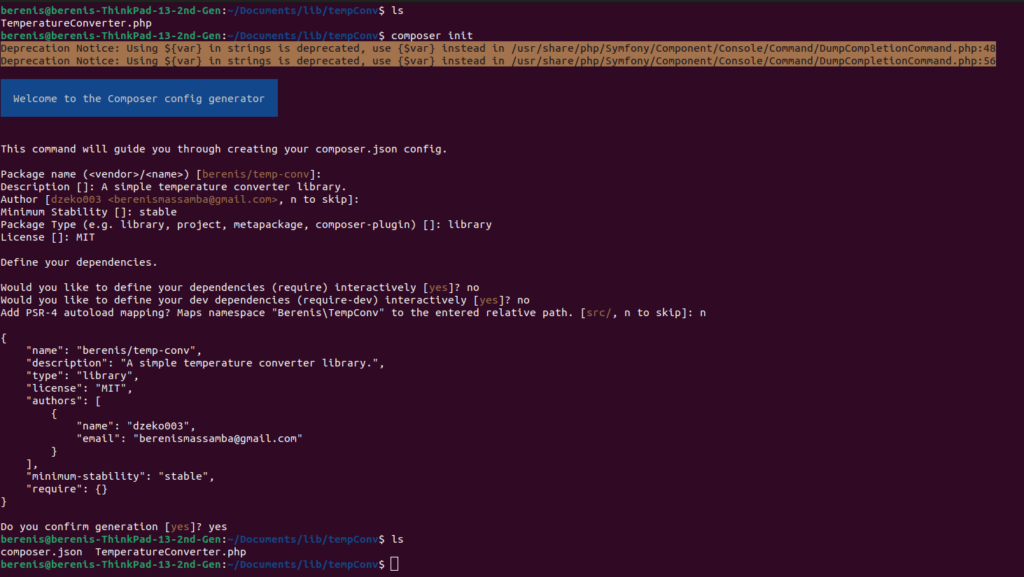Select the 'composer init' command text
This screenshot has height=577, width=1024.
(432, 36)
